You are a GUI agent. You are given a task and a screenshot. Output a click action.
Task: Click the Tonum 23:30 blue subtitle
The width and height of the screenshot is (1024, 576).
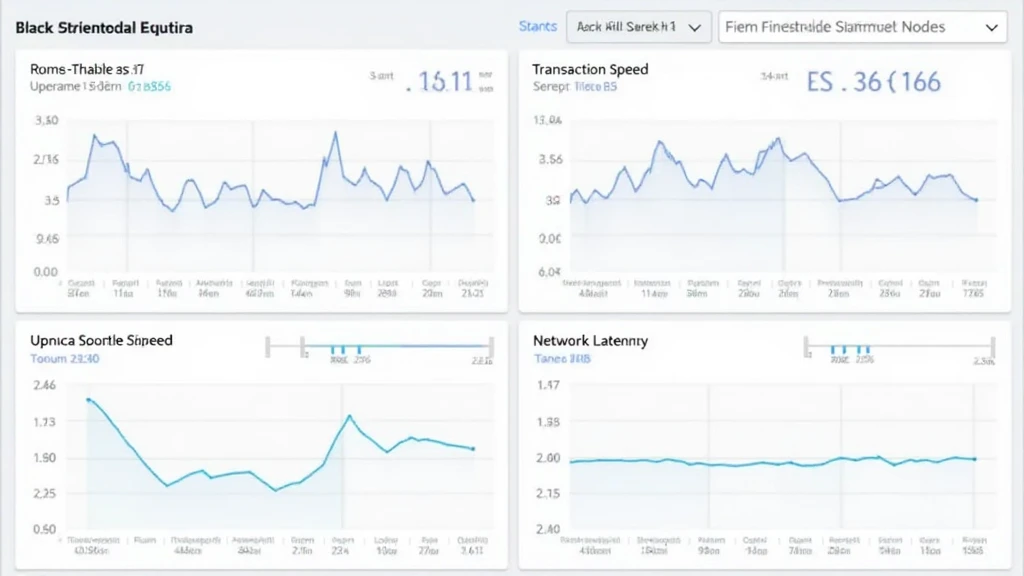(x=64, y=358)
